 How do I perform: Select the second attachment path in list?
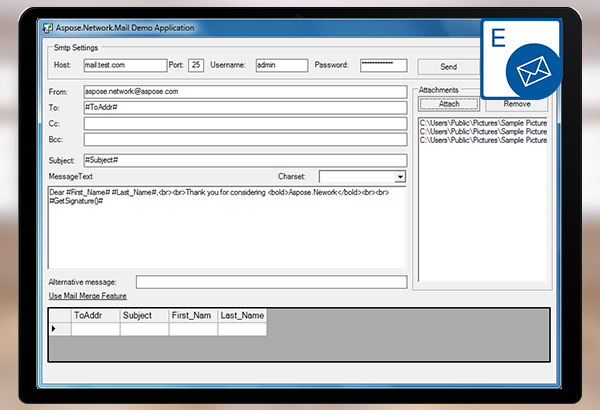483,132
